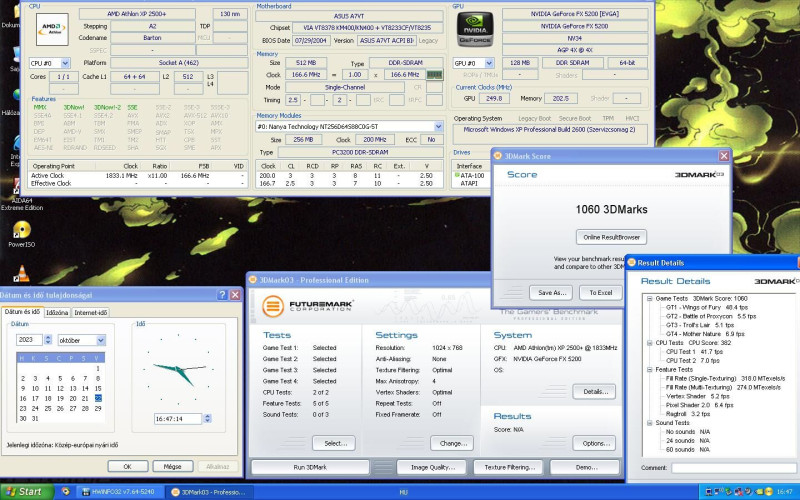Click the Run 3DMark button

point(310,467)
